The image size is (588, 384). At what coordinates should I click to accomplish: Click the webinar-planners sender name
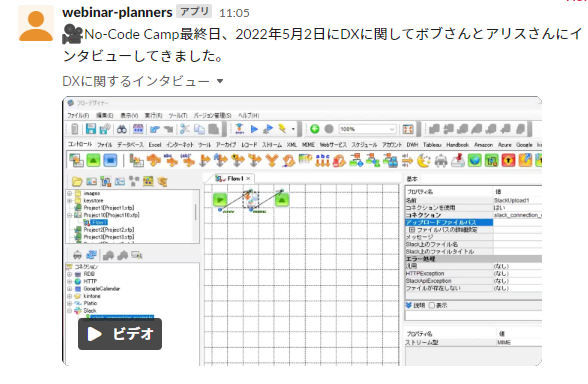117,12
